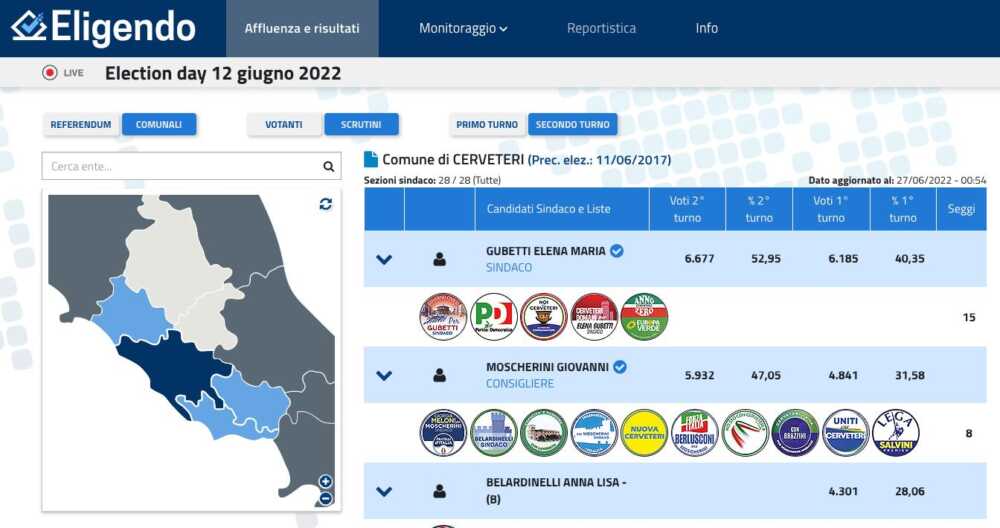
Task: Switch to REFERENDUM view
Action: pyautogui.click(x=81, y=124)
